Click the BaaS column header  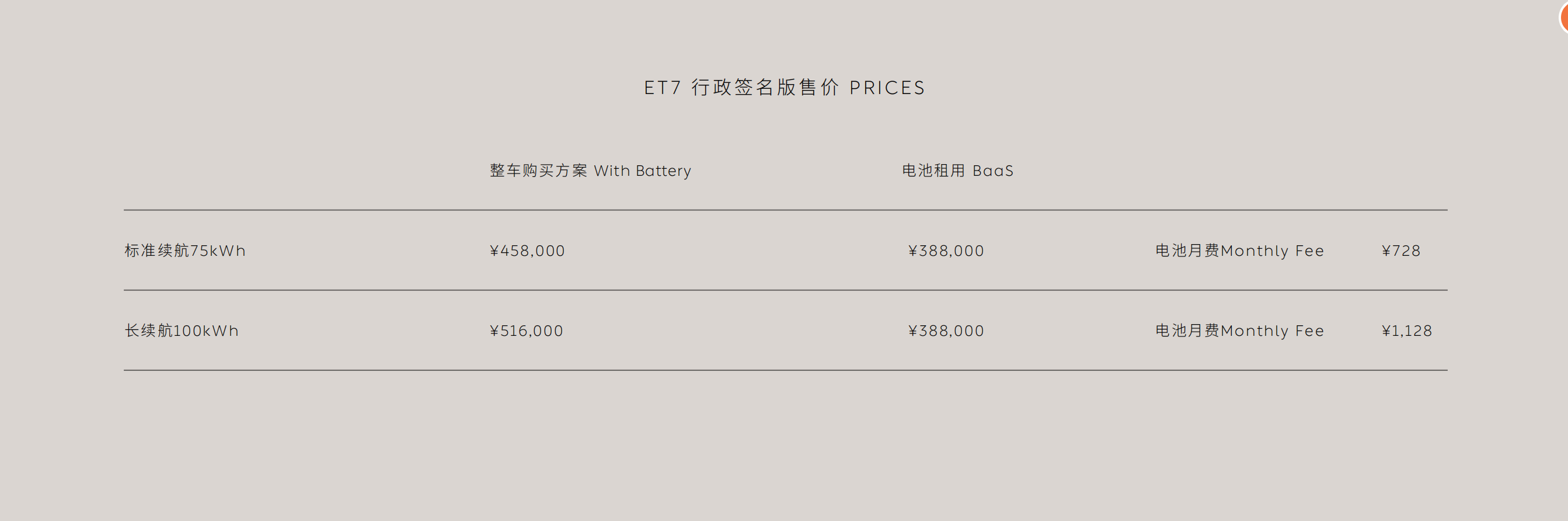coord(993,171)
